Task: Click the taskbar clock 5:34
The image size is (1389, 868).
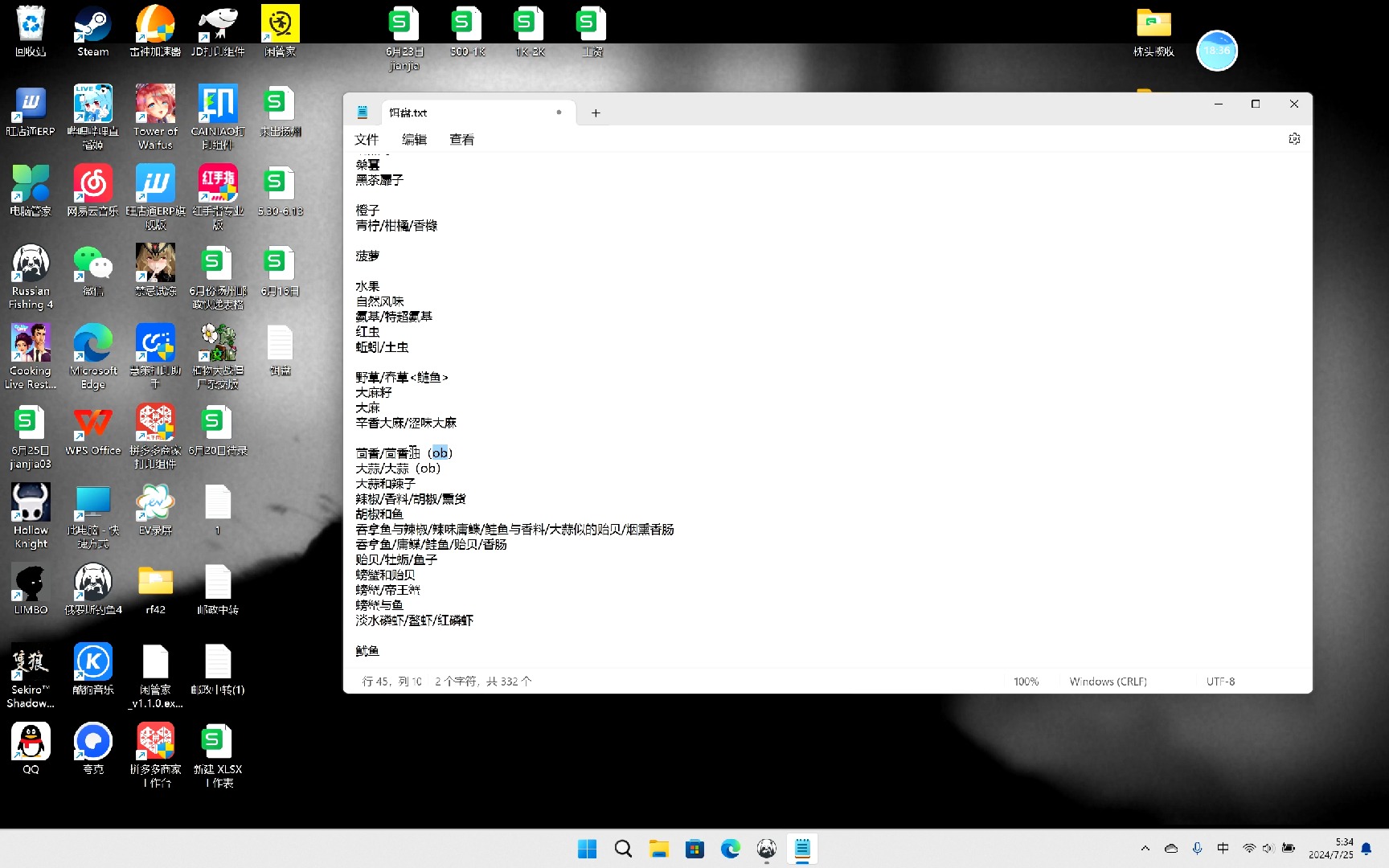Action: click(1331, 849)
